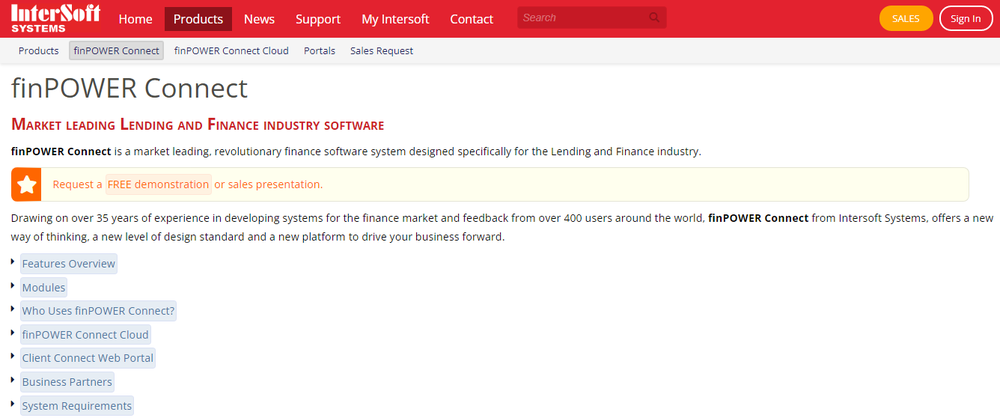Expand the Features Overview arrow
Screen dimensions: 1000x419
coord(13,261)
